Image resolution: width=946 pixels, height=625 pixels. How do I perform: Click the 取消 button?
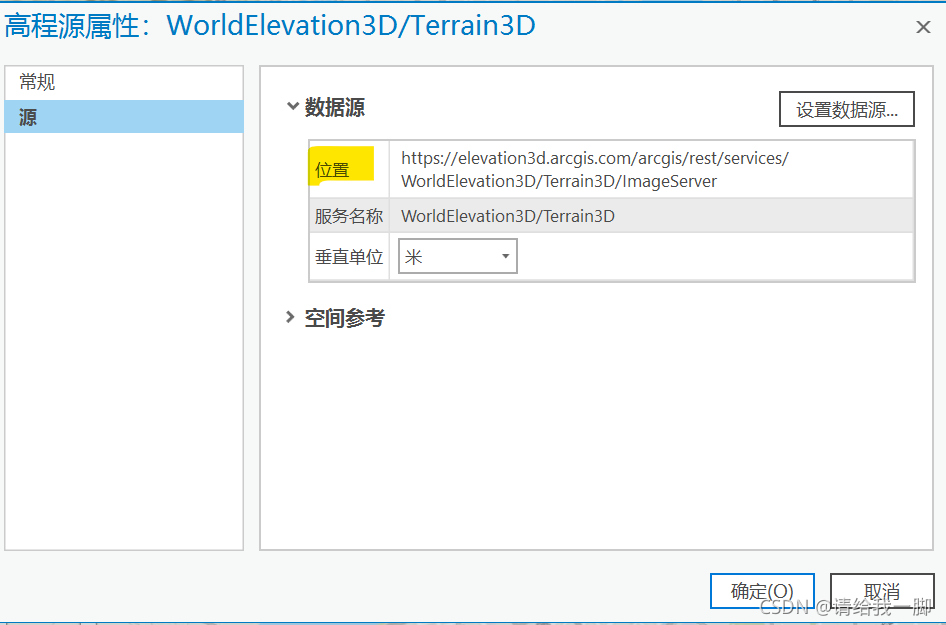[x=882, y=591]
